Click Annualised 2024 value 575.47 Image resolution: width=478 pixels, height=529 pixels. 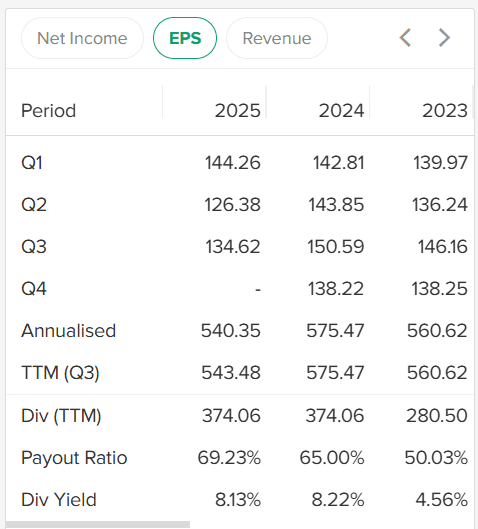click(x=335, y=331)
